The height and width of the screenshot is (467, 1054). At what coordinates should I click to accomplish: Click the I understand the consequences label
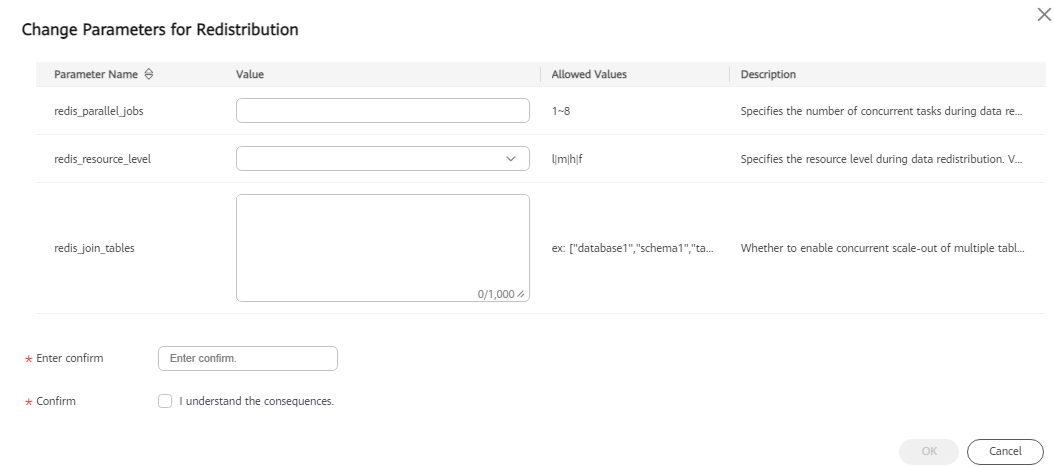(256, 402)
